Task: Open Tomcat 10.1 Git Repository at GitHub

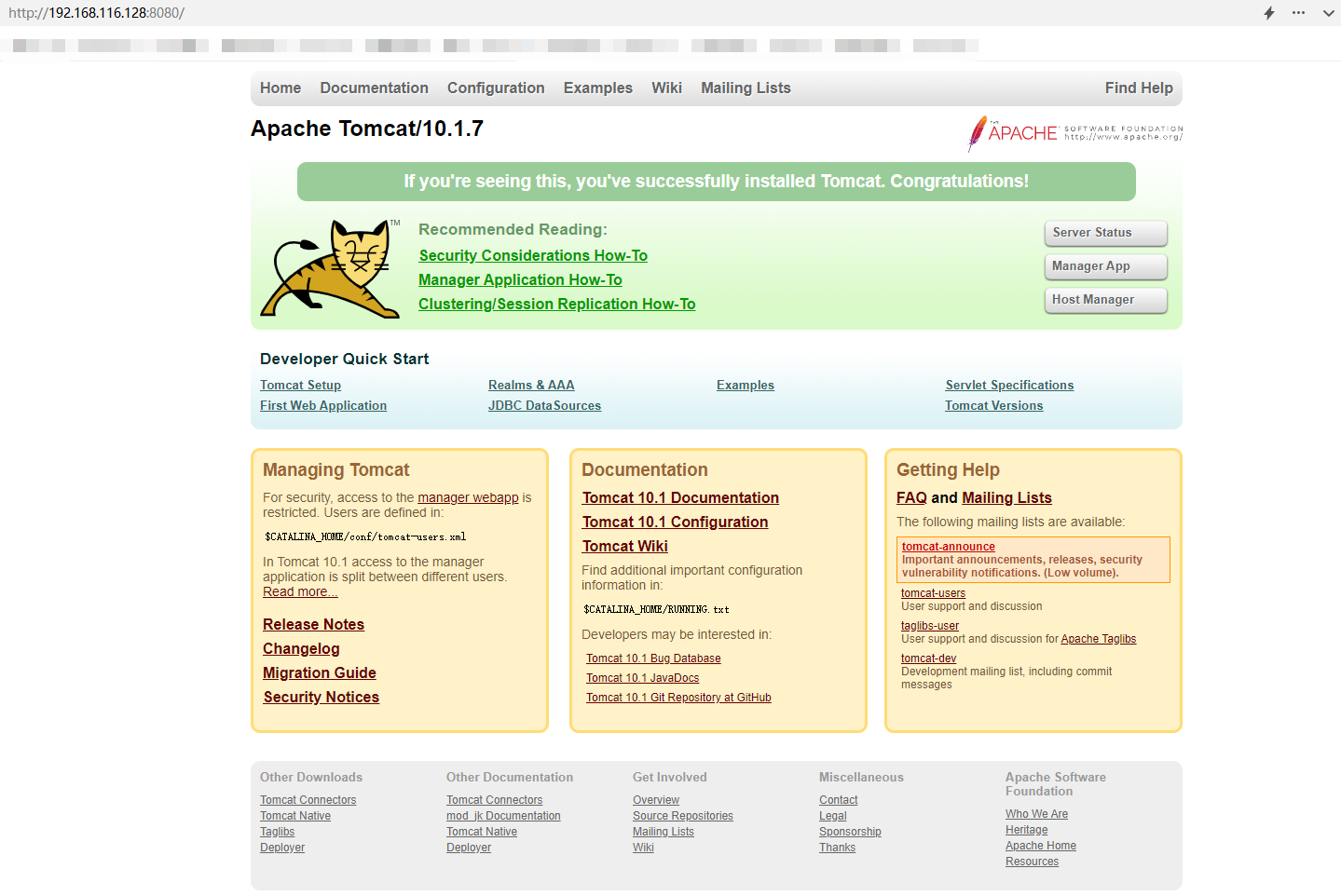Action: point(678,698)
